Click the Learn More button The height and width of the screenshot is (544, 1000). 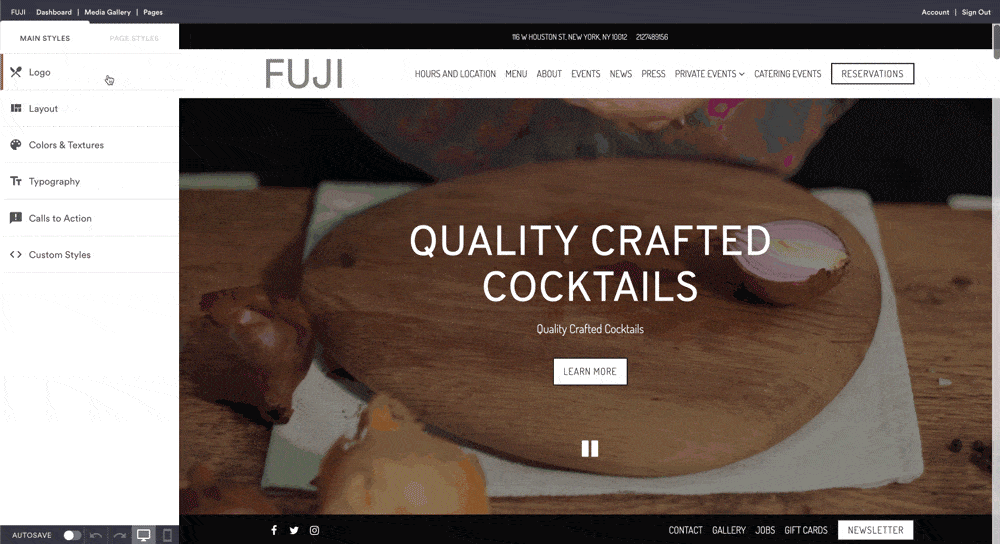(x=590, y=371)
